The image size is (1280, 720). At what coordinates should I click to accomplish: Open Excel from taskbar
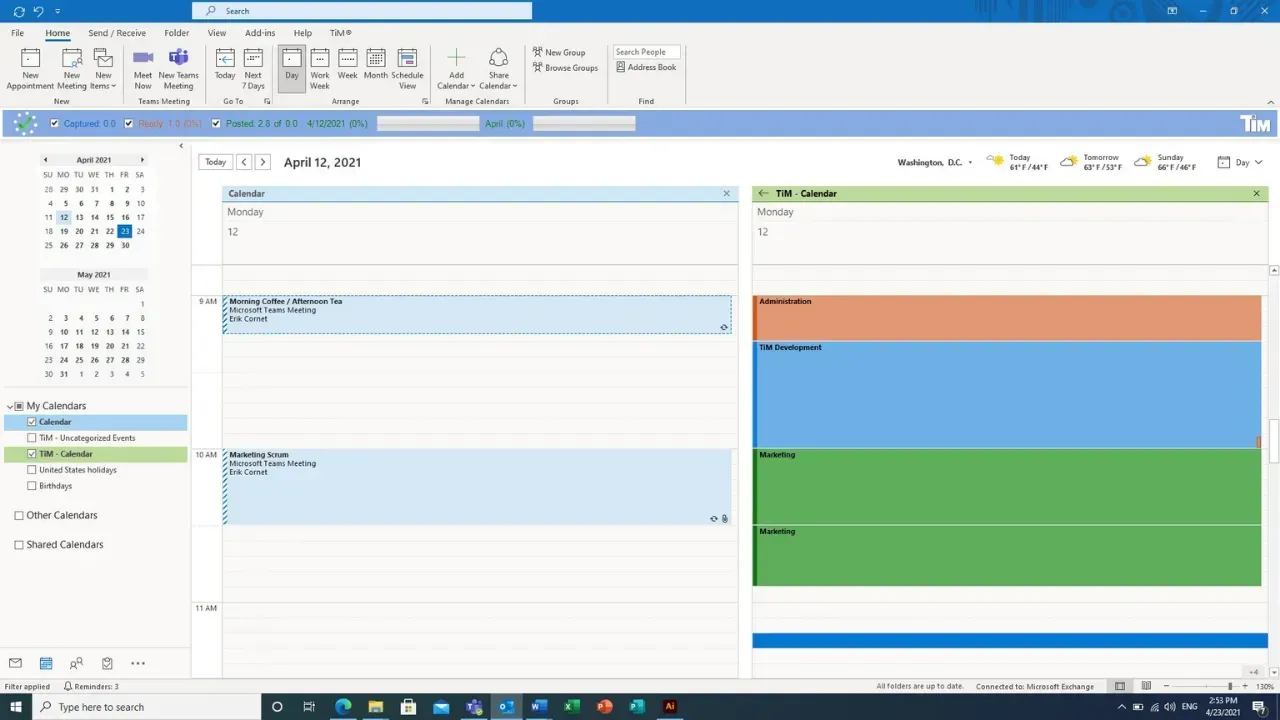click(x=571, y=707)
